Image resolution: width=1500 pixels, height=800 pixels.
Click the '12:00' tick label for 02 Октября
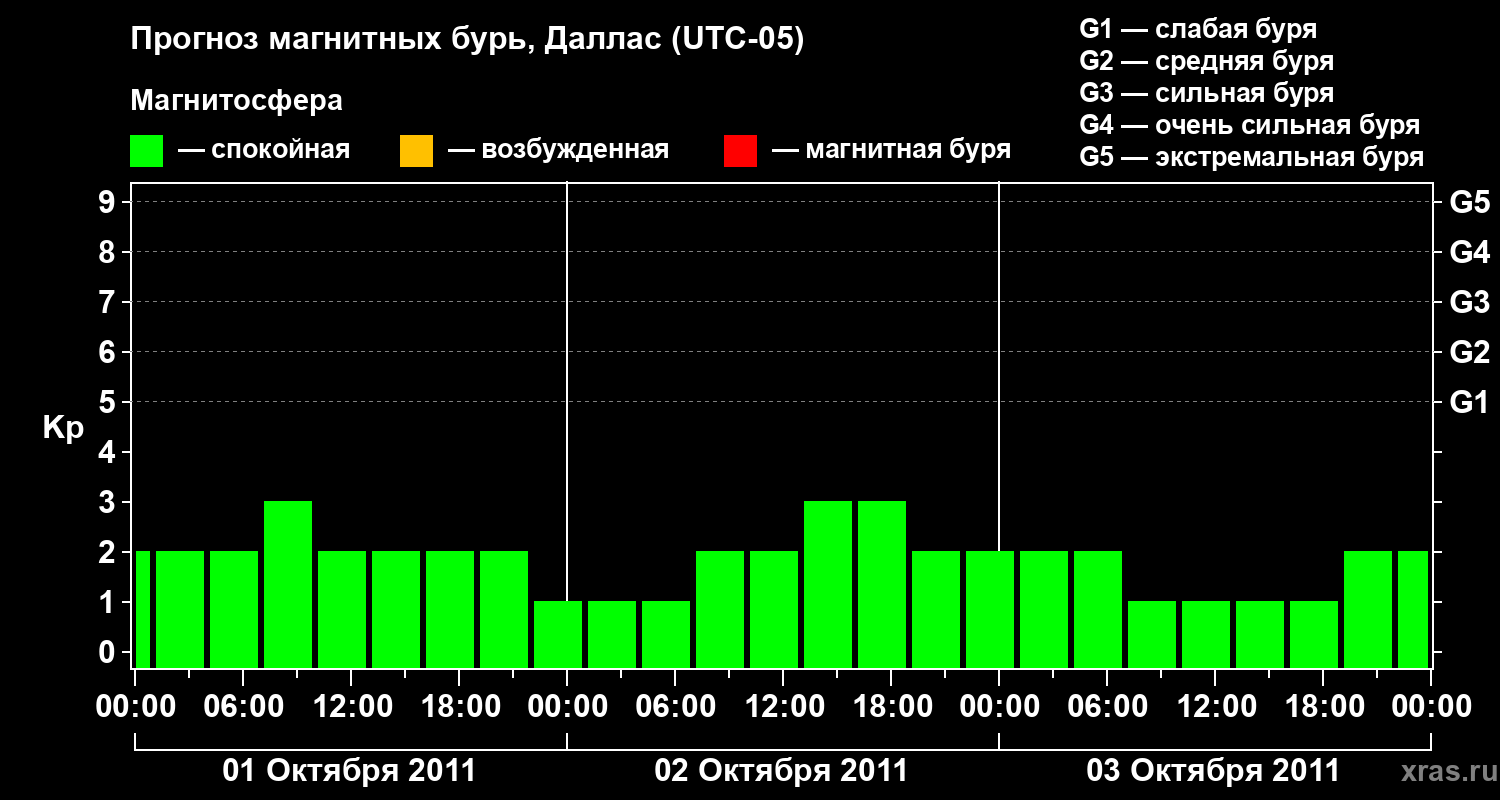click(784, 706)
